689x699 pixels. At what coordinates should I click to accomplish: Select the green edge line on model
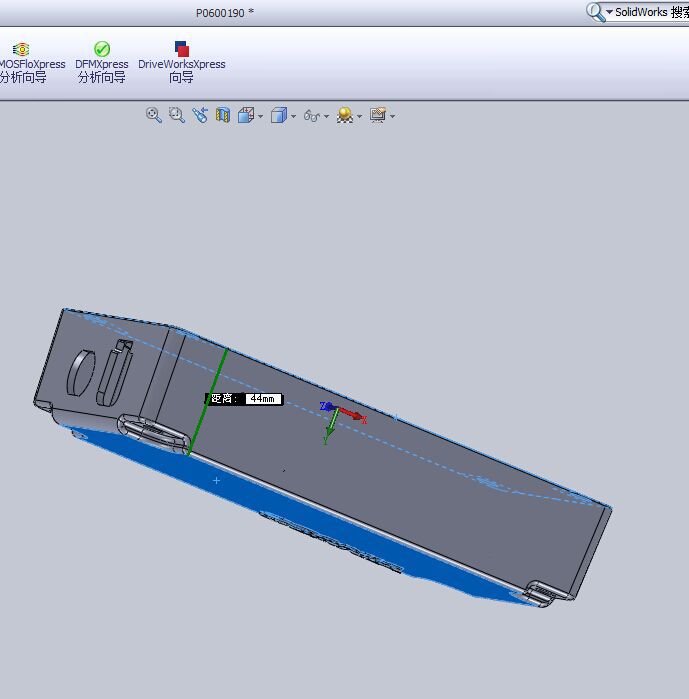(208, 400)
